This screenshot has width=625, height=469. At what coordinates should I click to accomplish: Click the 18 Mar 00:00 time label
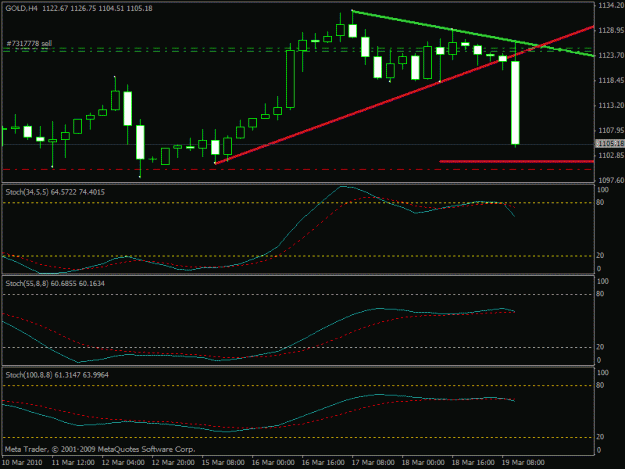coord(423,463)
